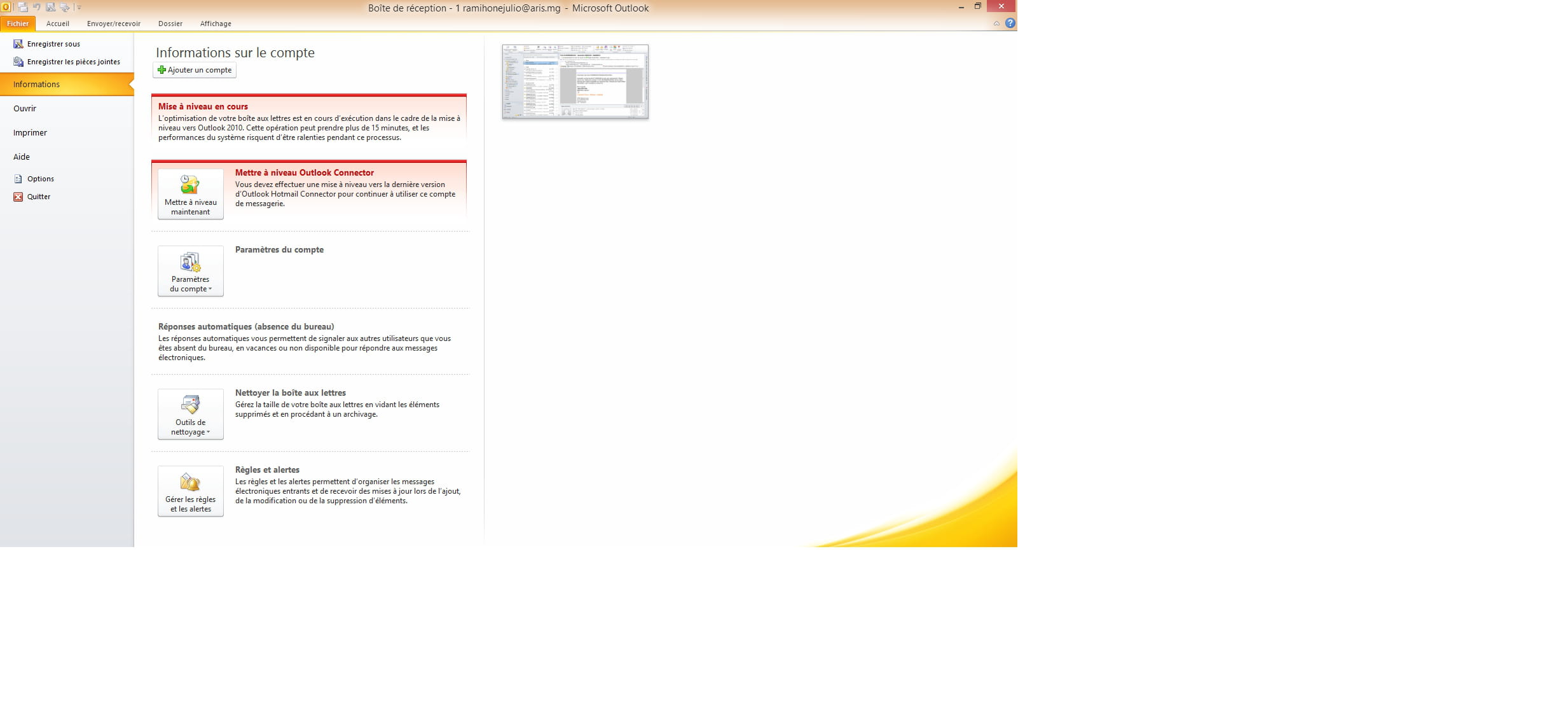Click Mettre à niveau Outlook Connector heading
Viewport: 1568px width, 710px height.
[305, 172]
